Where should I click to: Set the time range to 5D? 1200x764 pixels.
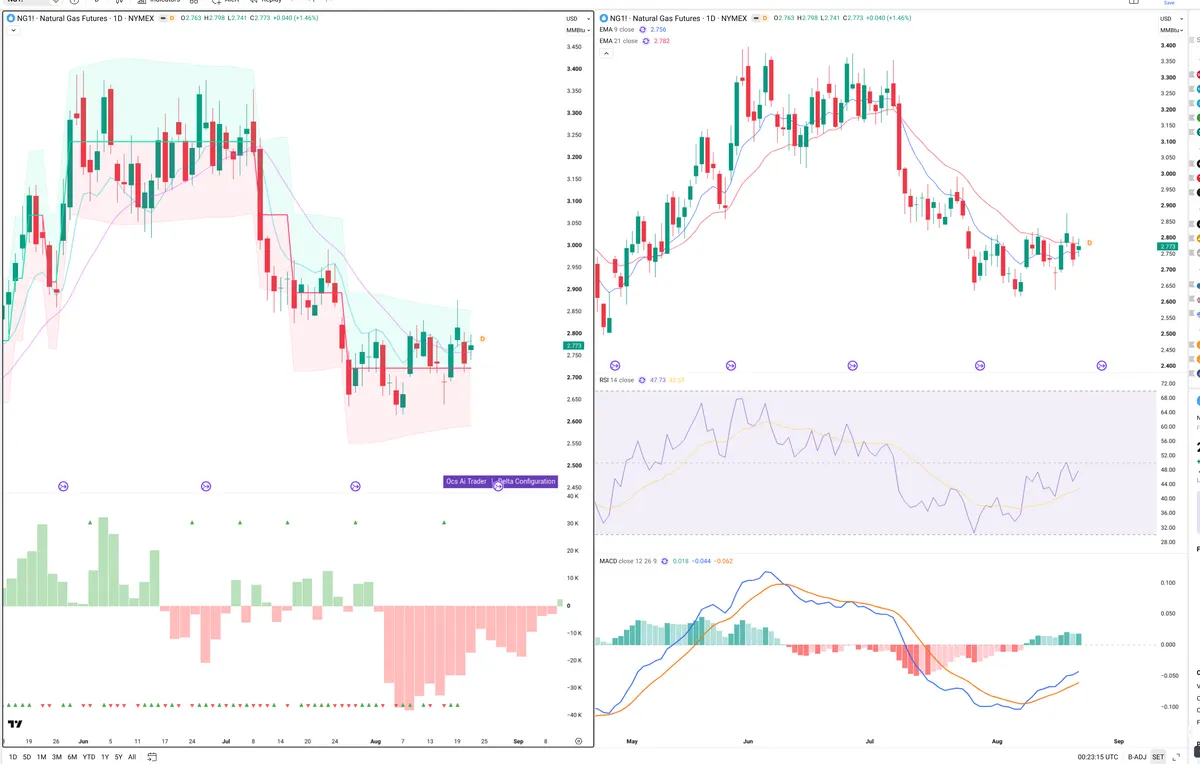pos(27,757)
